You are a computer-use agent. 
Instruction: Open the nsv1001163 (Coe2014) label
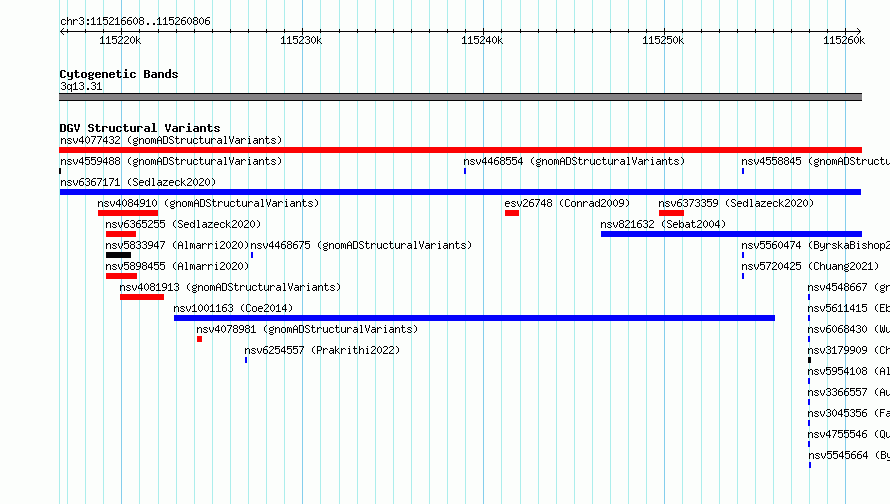tap(233, 308)
